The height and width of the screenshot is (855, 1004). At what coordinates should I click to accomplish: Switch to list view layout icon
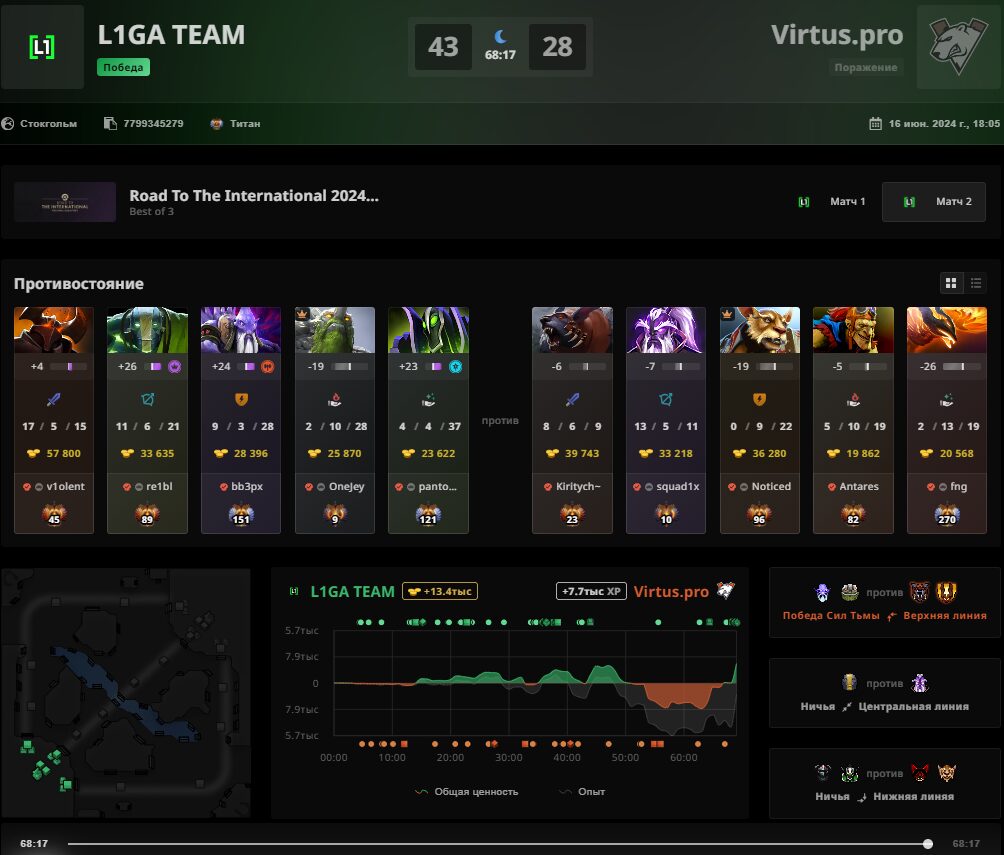tap(976, 283)
